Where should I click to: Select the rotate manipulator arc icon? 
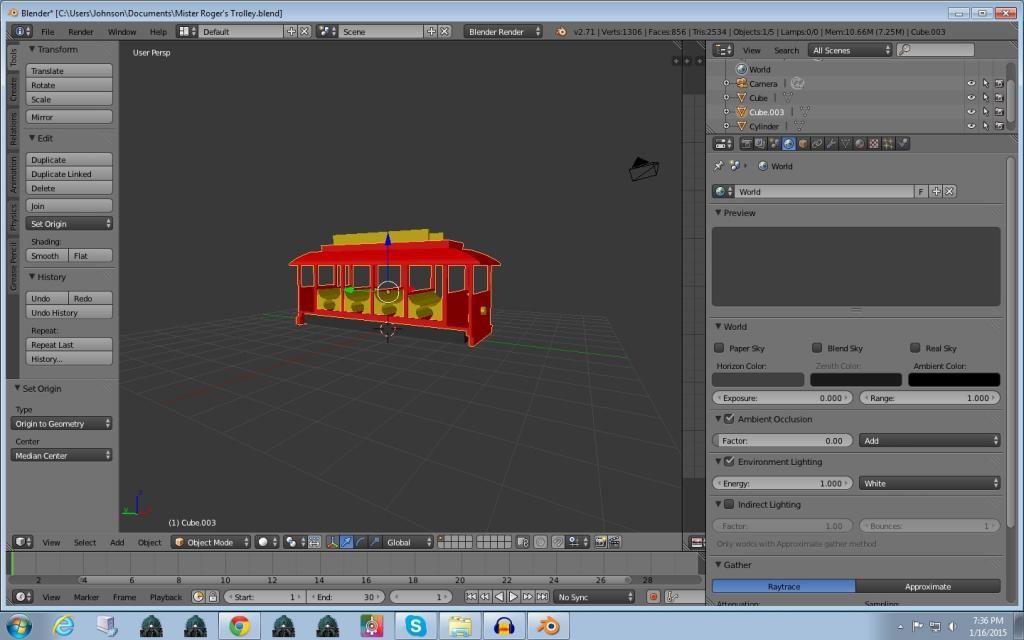[360, 542]
